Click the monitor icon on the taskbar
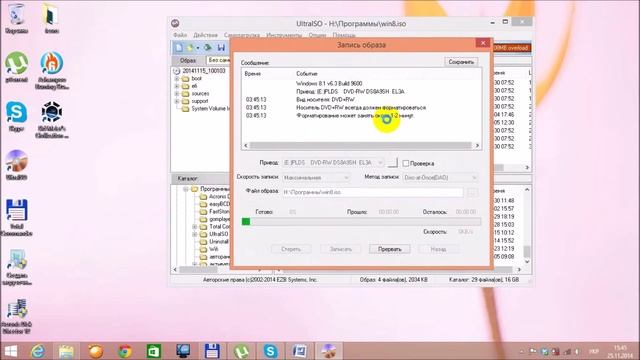 coord(183,351)
